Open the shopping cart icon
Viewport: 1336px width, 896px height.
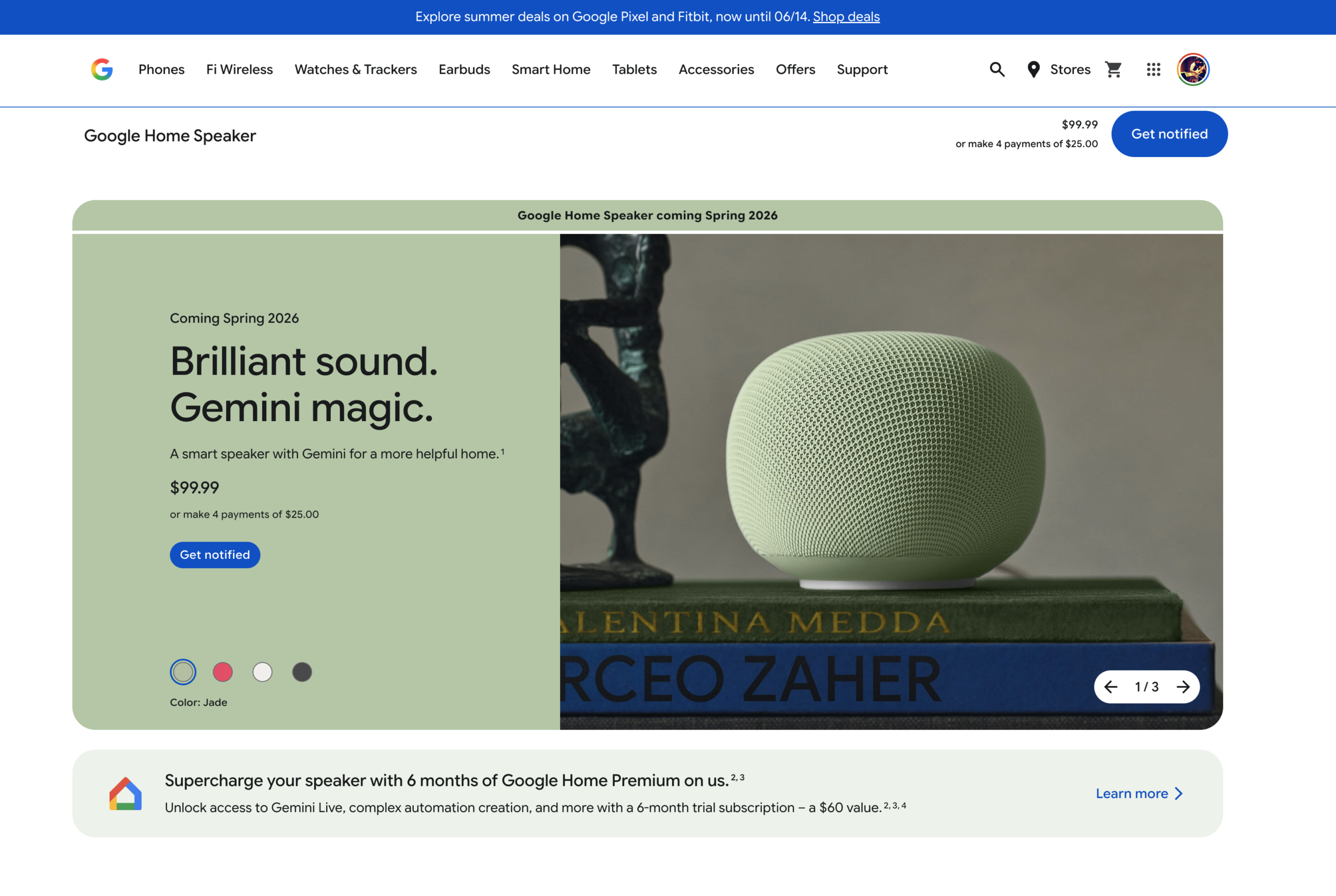(1113, 69)
